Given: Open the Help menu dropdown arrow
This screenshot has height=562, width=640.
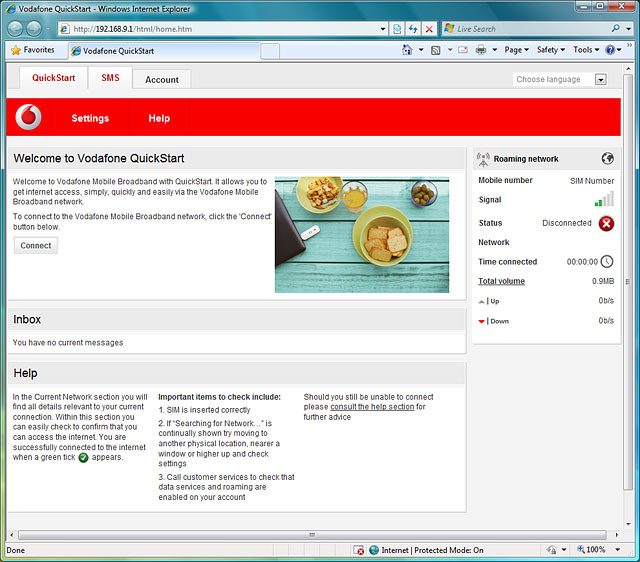Looking at the screenshot, I should pos(619,50).
